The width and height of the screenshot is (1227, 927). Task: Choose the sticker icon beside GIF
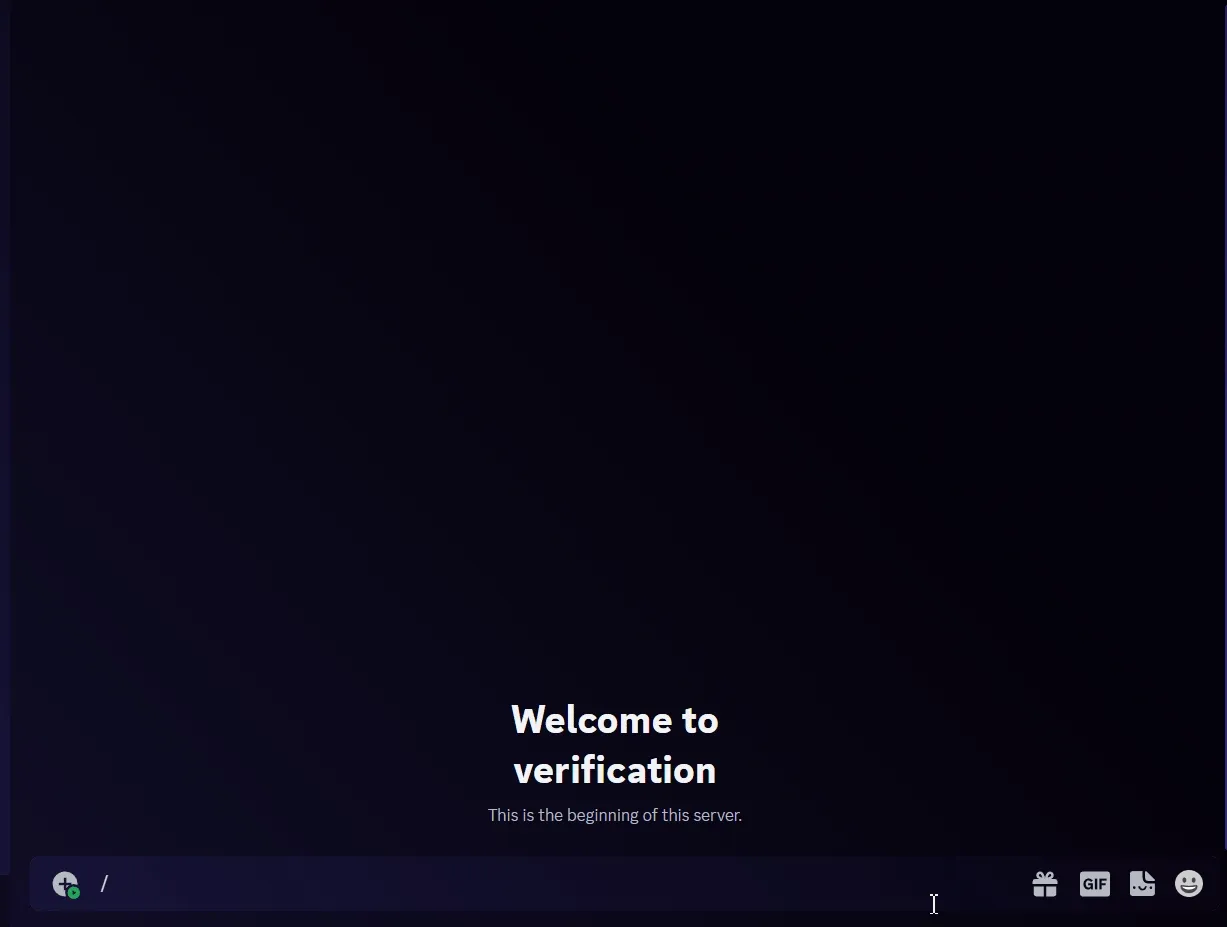tap(1142, 884)
